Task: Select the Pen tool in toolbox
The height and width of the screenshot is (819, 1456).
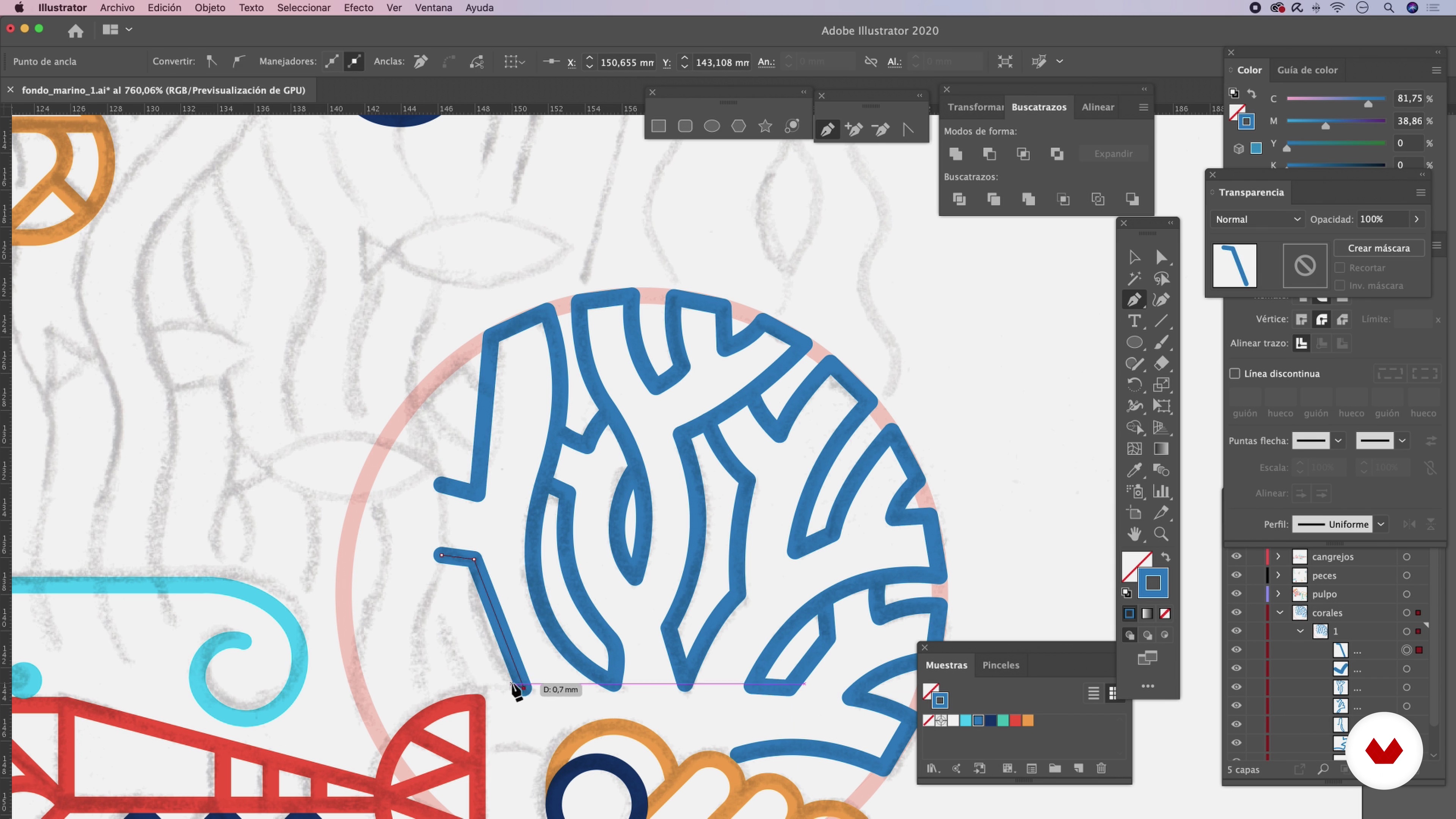Action: (1134, 300)
